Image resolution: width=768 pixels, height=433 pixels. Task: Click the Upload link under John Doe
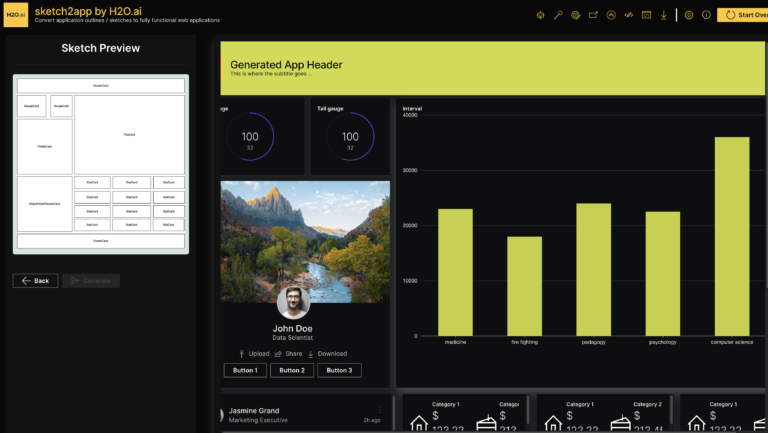pos(254,354)
